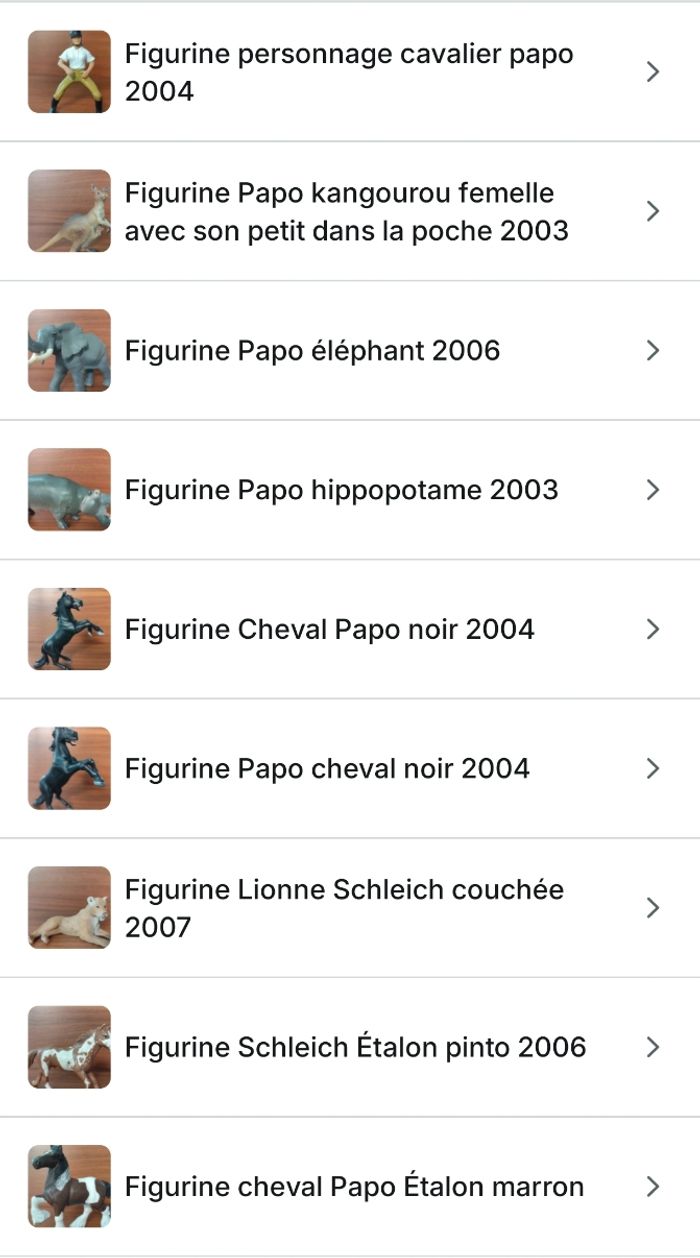Viewport: 700px width, 1258px height.
Task: Tap chevron for cheval Papo Étalon marron
Action: coord(653,1186)
